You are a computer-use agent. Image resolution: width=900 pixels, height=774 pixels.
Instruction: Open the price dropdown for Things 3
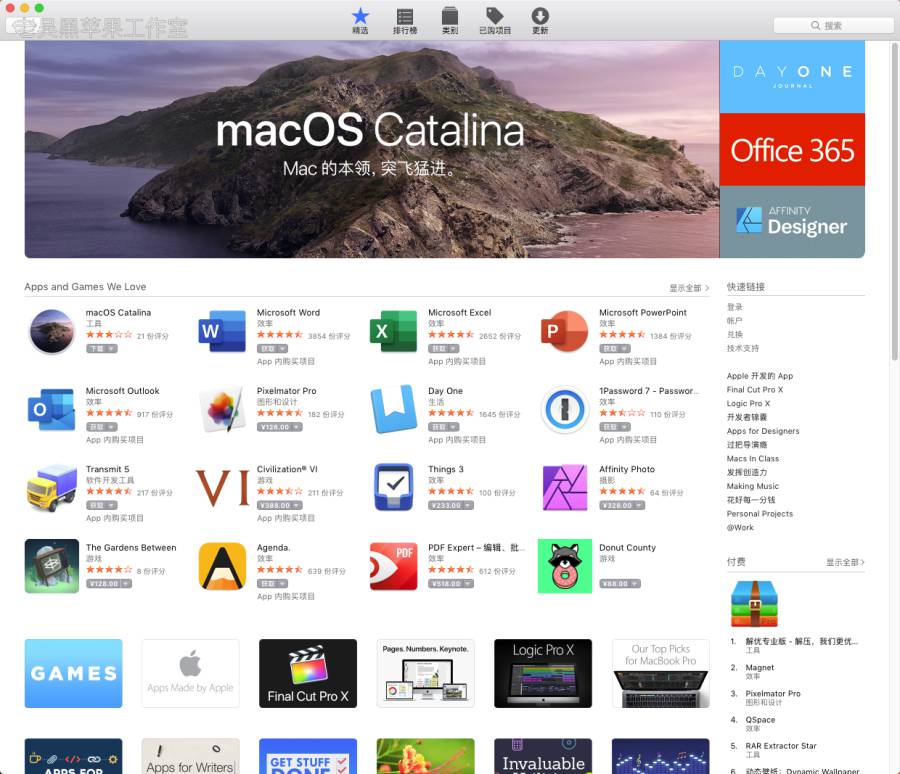pyautogui.click(x=451, y=505)
